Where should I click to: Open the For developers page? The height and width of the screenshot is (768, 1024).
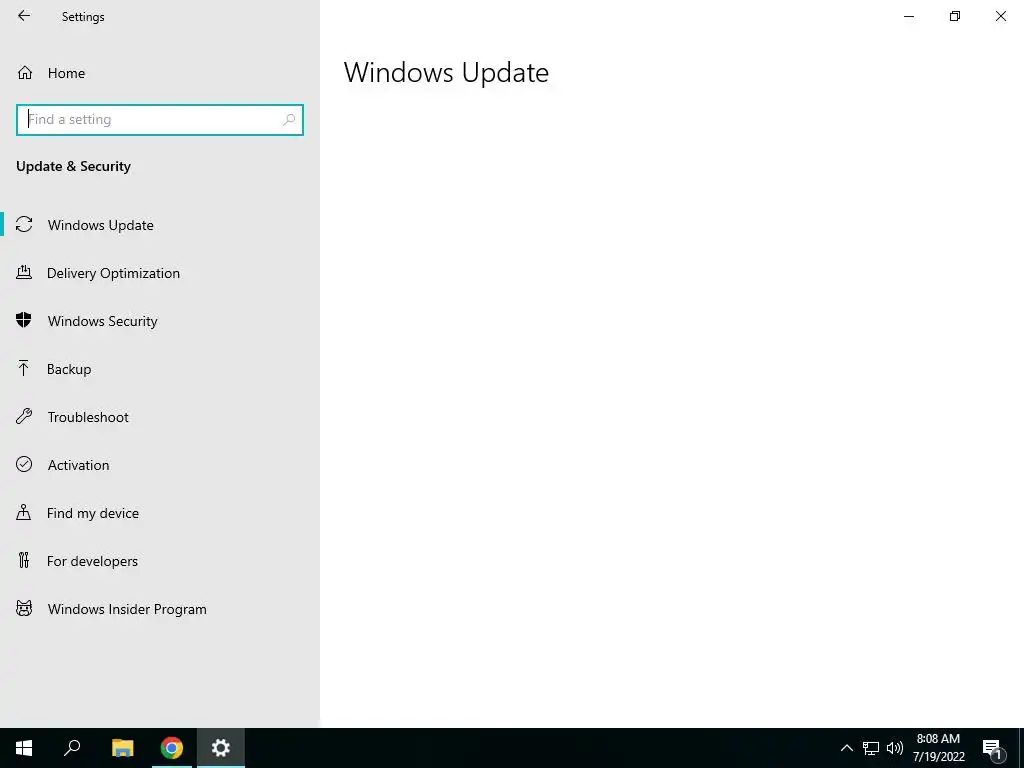(x=160, y=561)
